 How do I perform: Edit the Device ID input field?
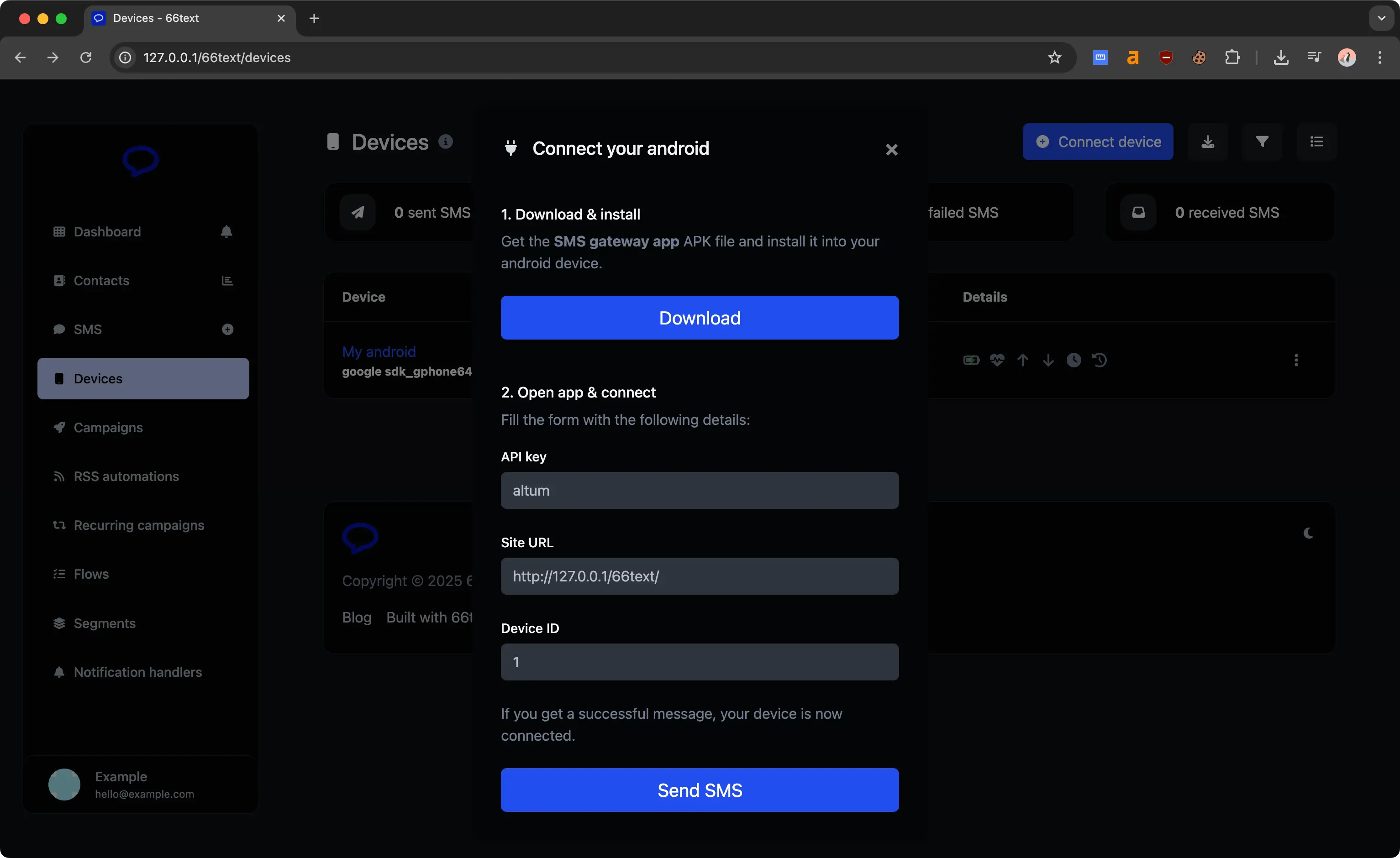click(700, 662)
